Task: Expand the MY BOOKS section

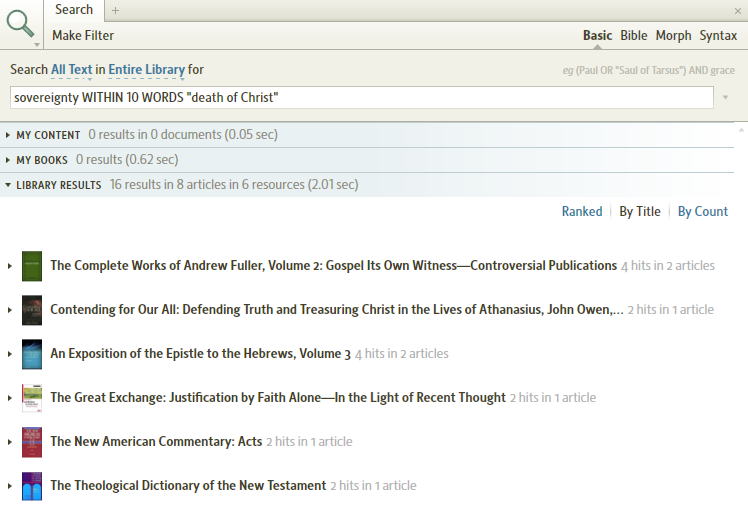Action: 8,160
